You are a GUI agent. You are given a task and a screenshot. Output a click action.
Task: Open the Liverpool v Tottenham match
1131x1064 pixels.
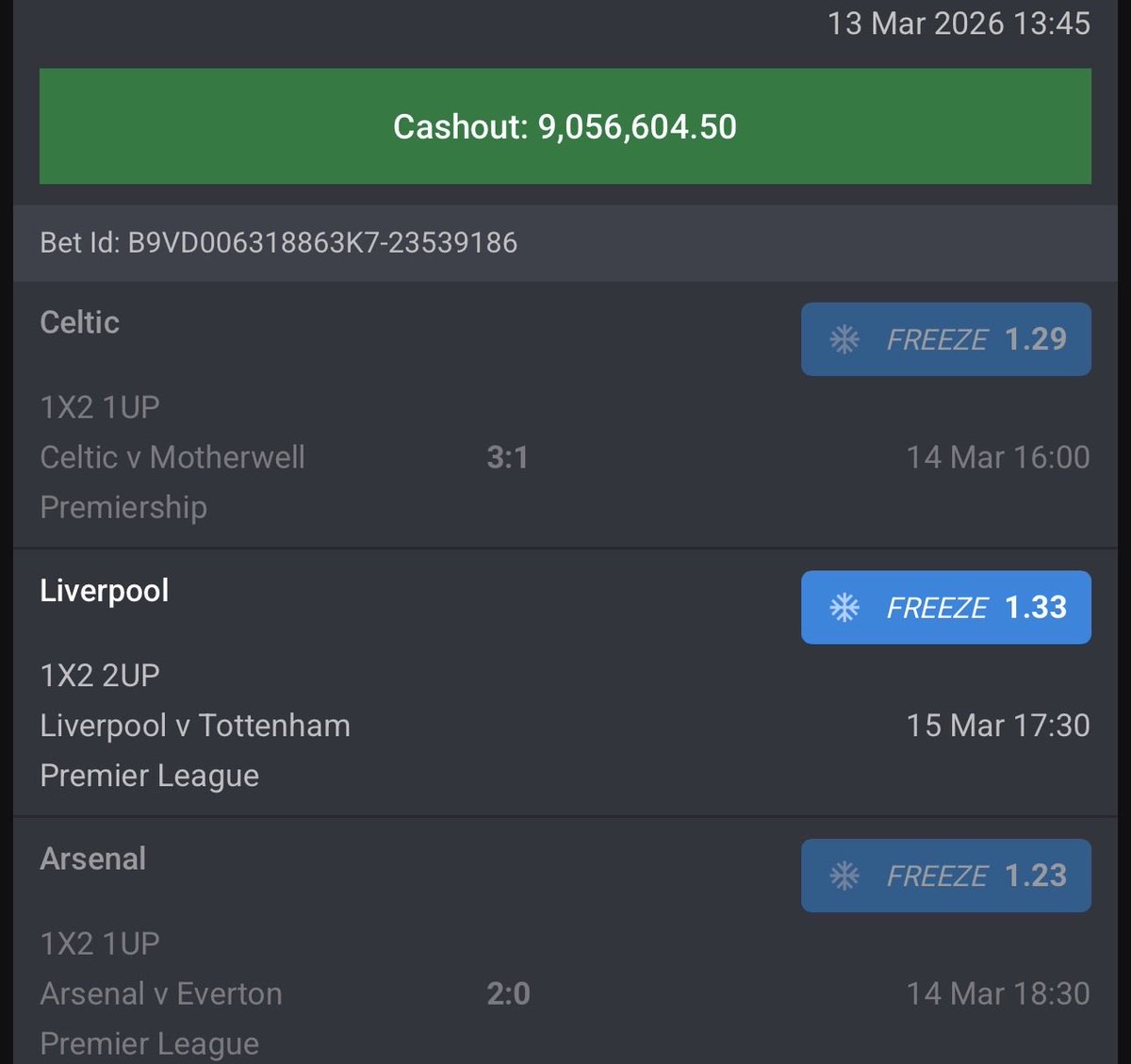coord(195,726)
